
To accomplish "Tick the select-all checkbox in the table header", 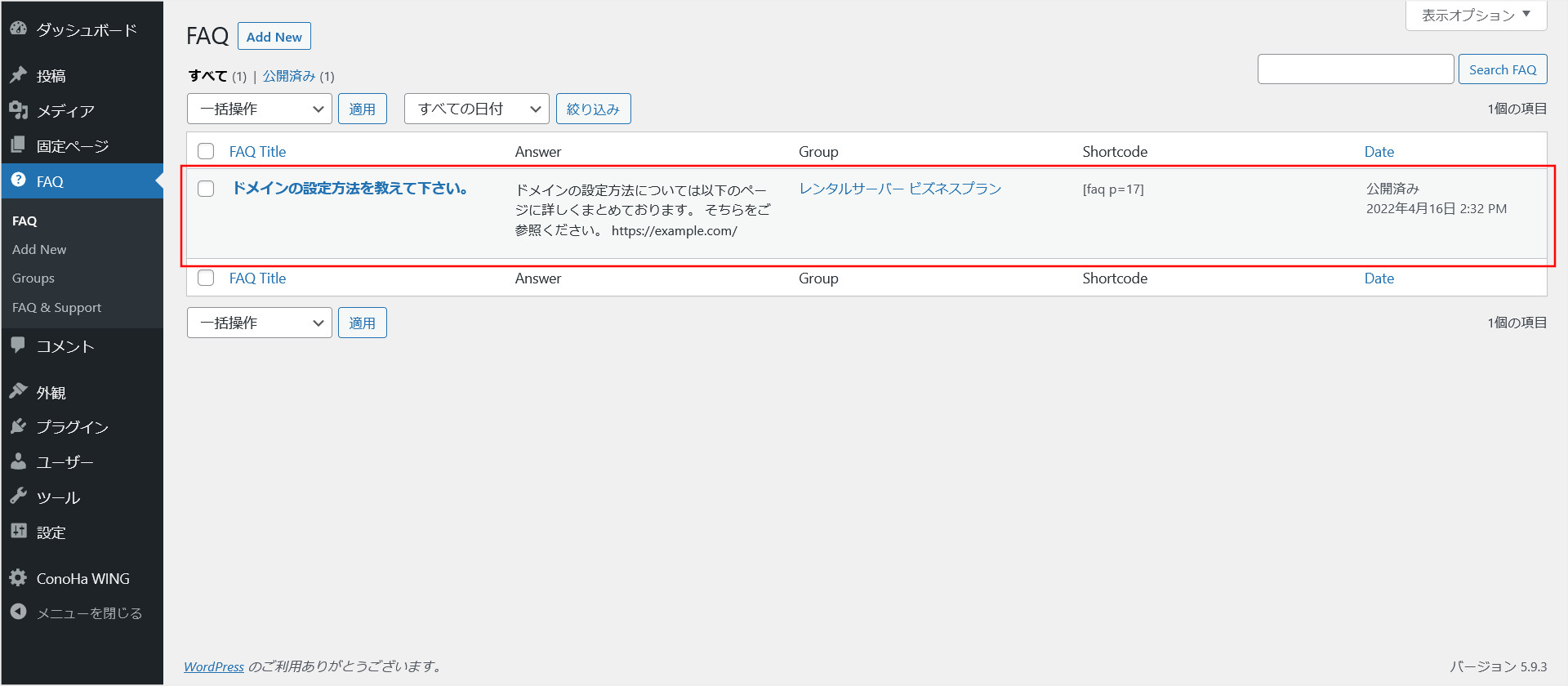I will point(206,151).
